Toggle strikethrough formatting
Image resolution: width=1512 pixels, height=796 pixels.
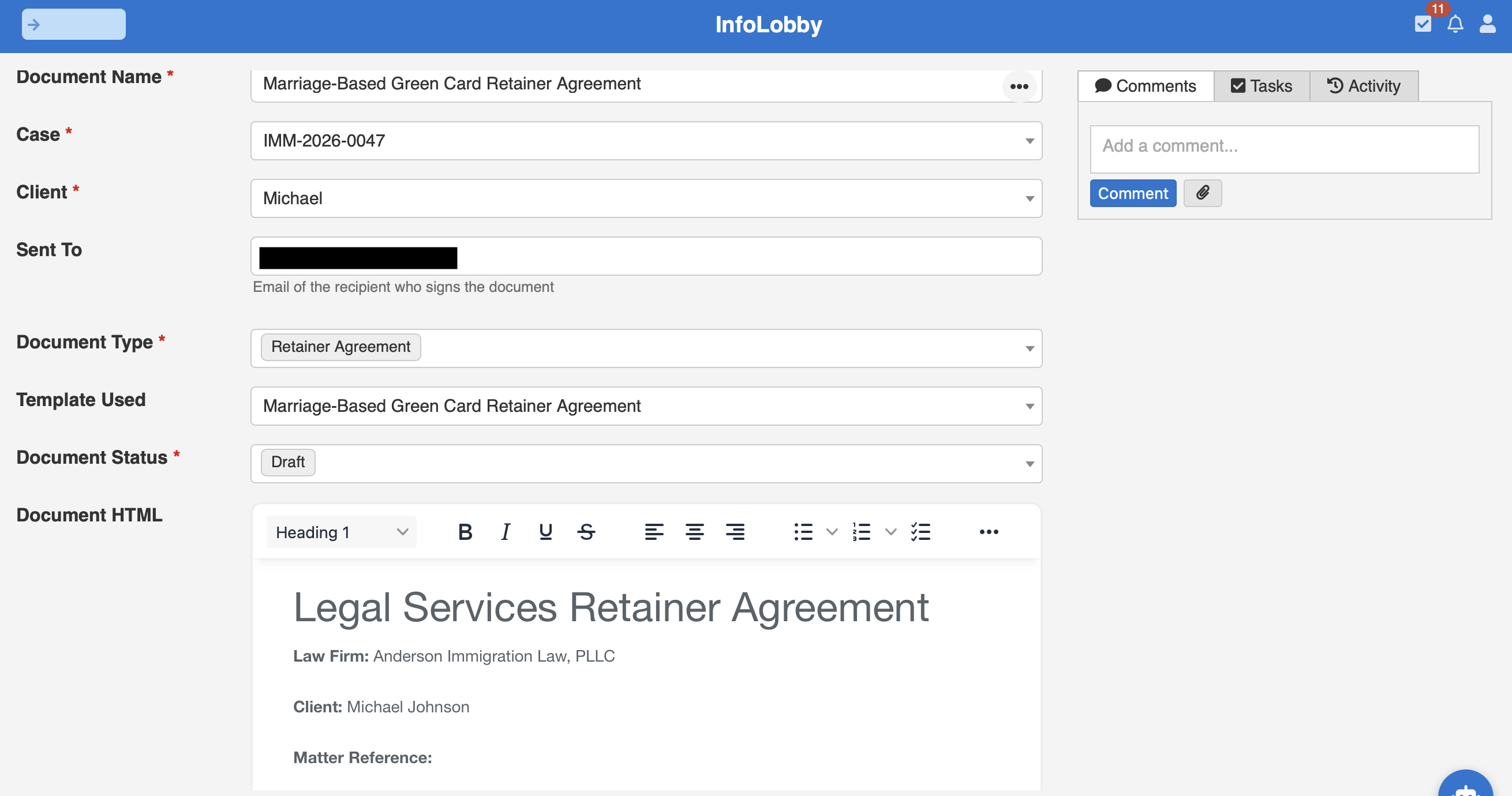[x=586, y=531]
